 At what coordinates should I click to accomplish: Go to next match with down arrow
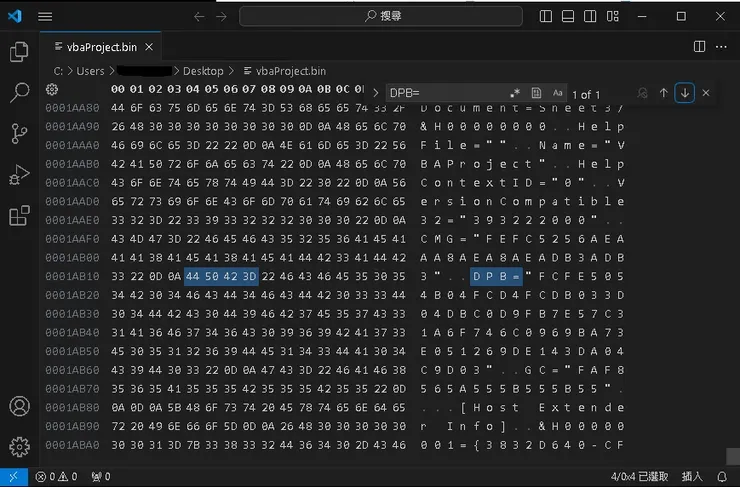point(685,93)
